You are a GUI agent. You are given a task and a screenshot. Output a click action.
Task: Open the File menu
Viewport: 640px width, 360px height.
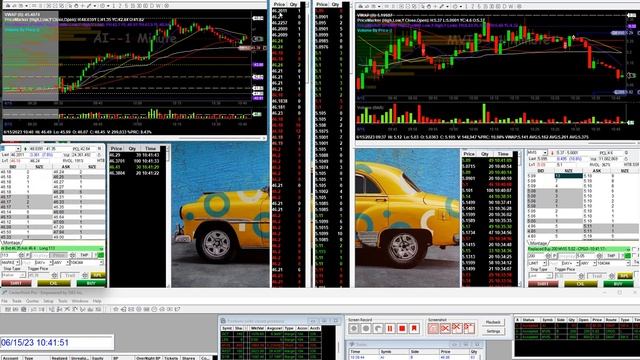tap(4, 301)
